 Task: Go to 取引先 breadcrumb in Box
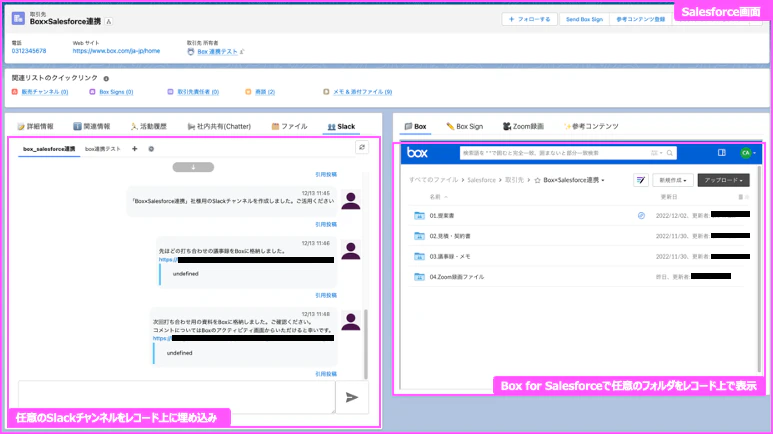514,180
